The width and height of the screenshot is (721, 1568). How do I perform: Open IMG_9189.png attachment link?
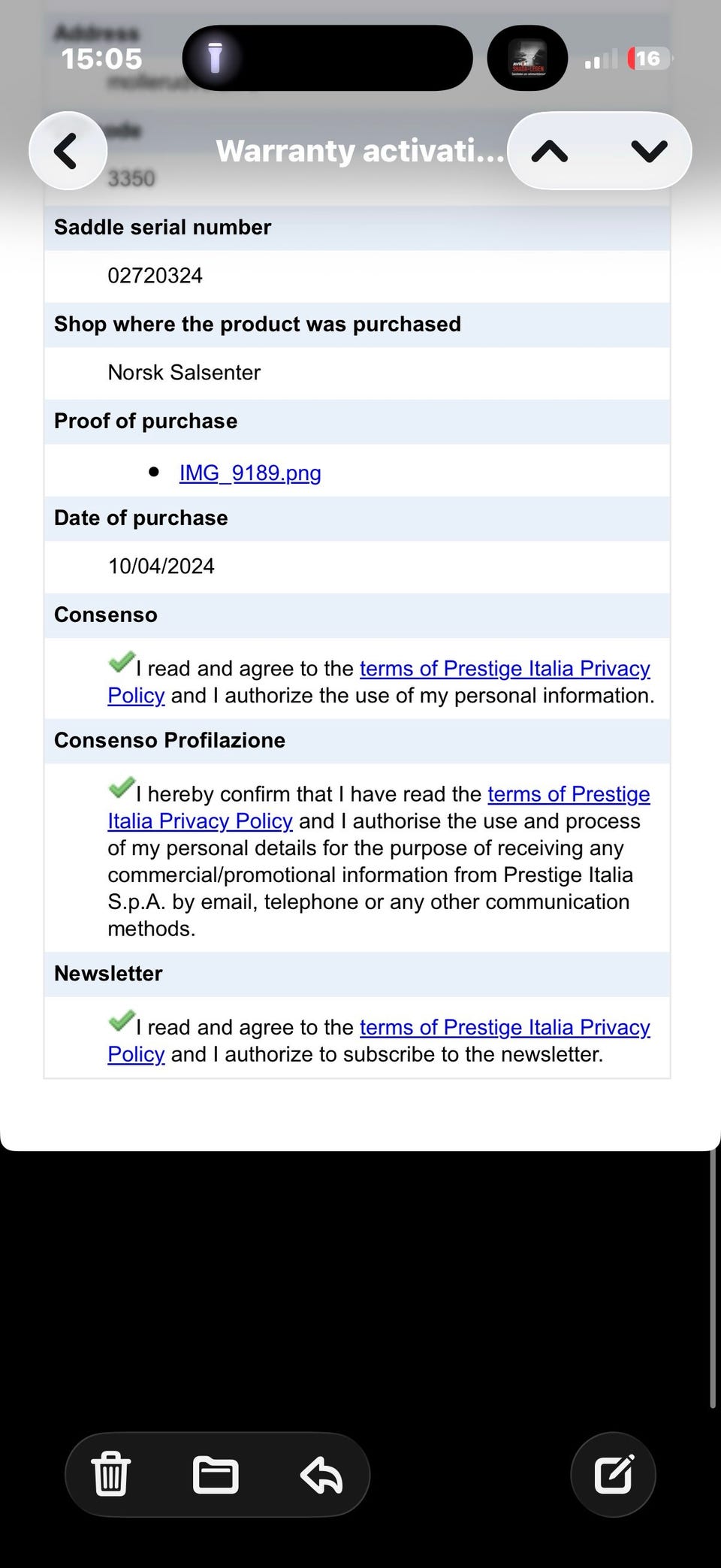250,473
